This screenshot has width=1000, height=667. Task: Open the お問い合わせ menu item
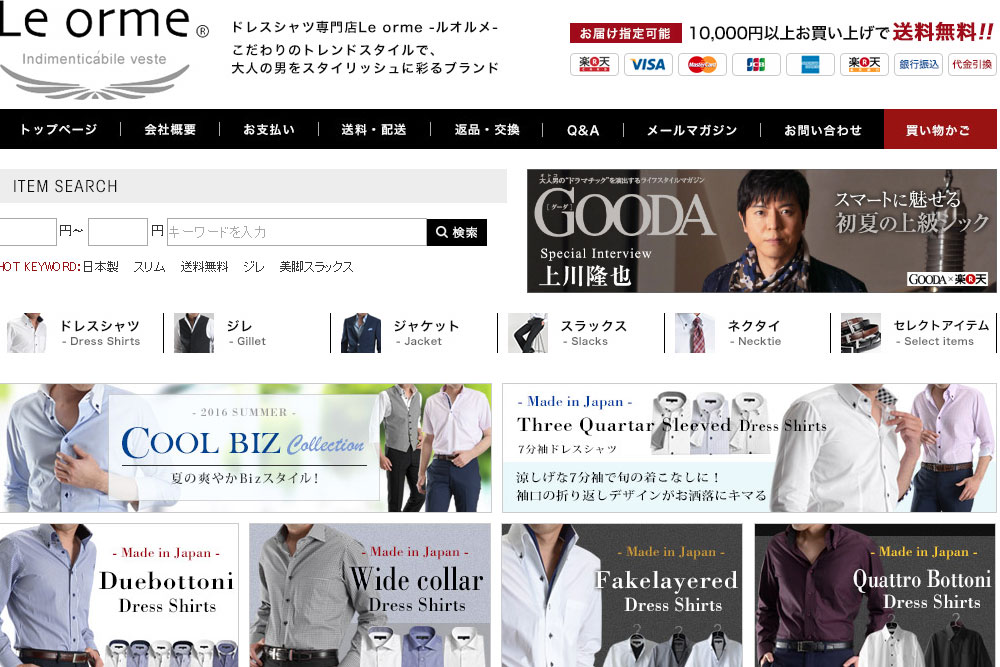[823, 129]
